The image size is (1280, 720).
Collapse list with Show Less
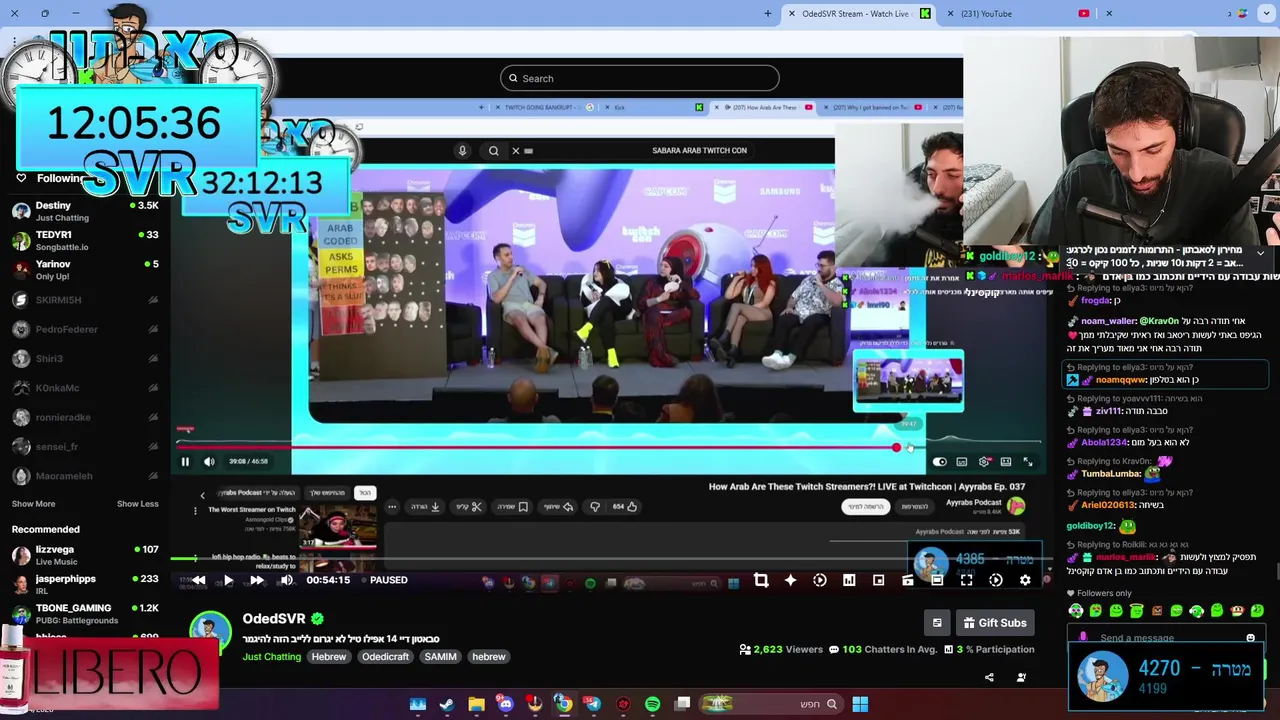coord(138,504)
